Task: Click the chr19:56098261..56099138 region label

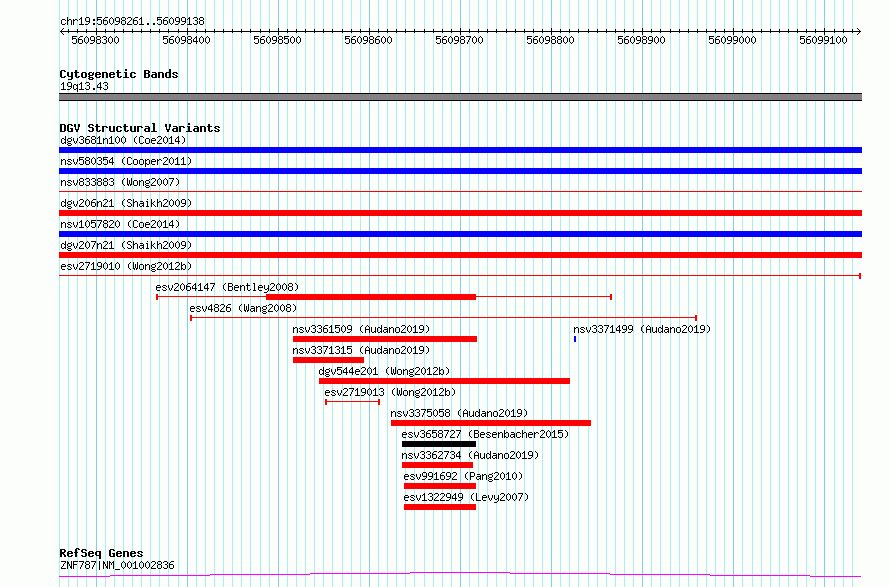Action: point(132,22)
